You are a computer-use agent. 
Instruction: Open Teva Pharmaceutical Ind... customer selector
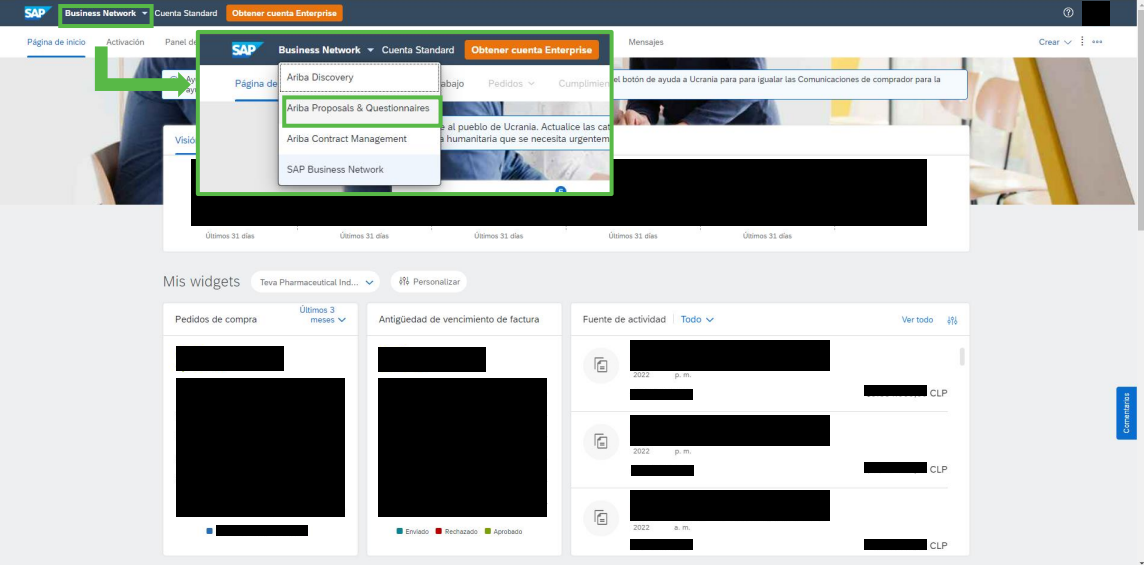click(x=315, y=282)
